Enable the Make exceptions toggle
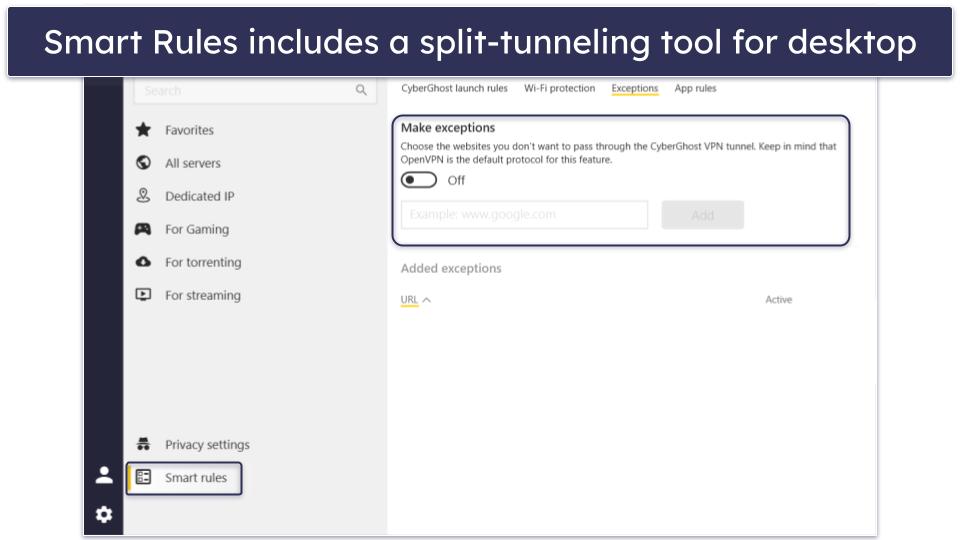The image size is (960, 540). tap(419, 180)
